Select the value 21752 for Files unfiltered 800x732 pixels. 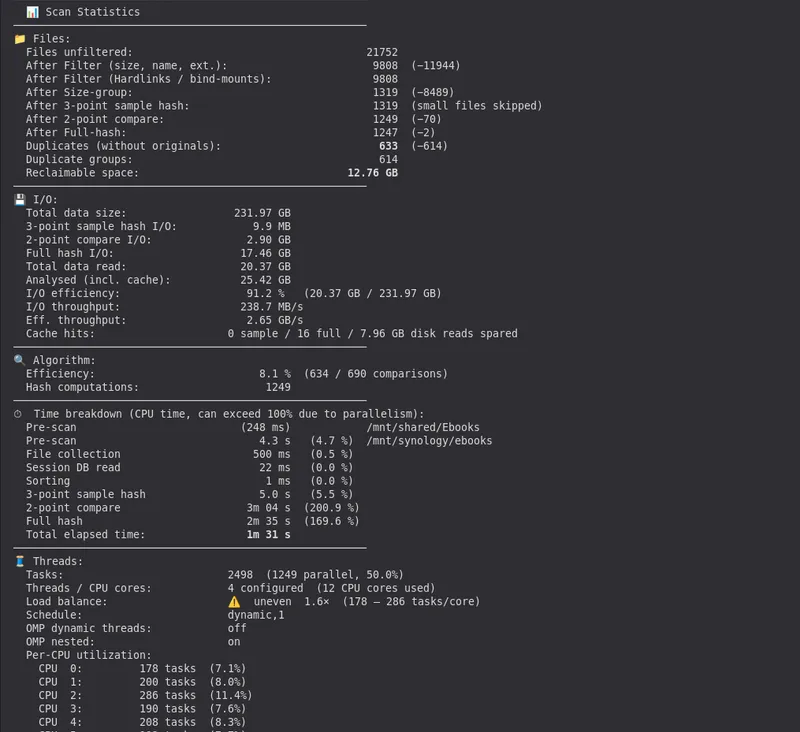pyautogui.click(x=382, y=52)
